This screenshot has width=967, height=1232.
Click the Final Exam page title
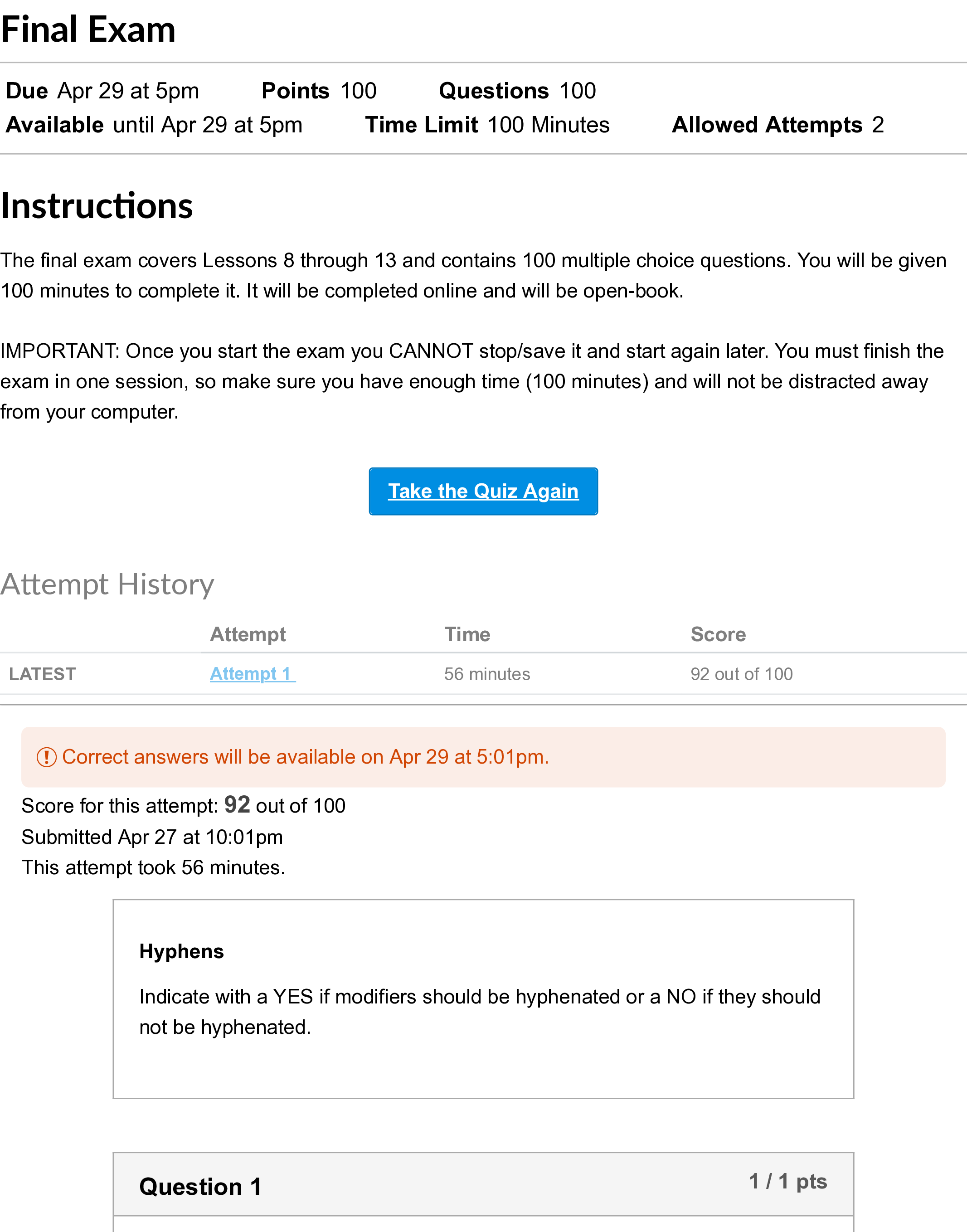coord(88,29)
